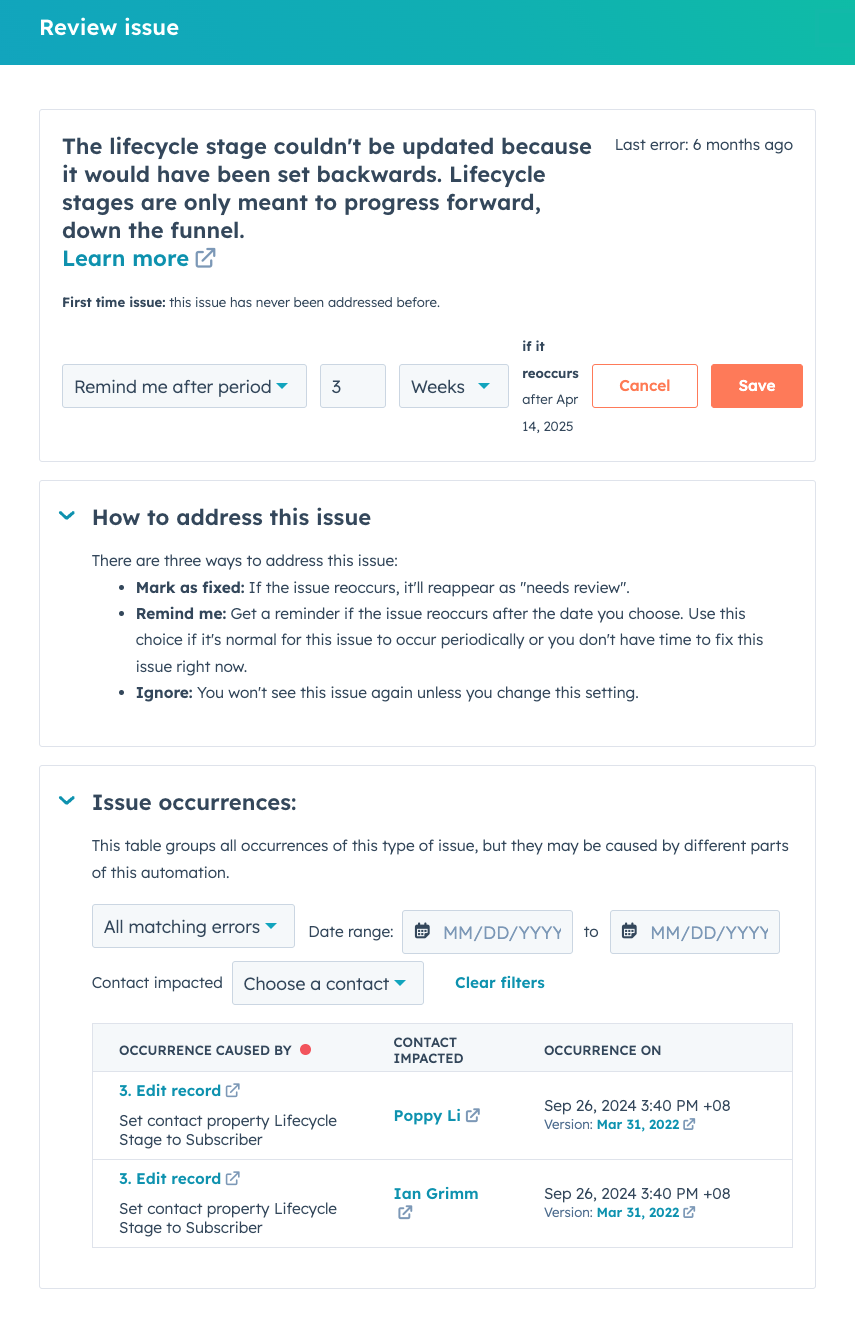Click the red status dot beside Occurrence Caused By

click(x=305, y=1050)
